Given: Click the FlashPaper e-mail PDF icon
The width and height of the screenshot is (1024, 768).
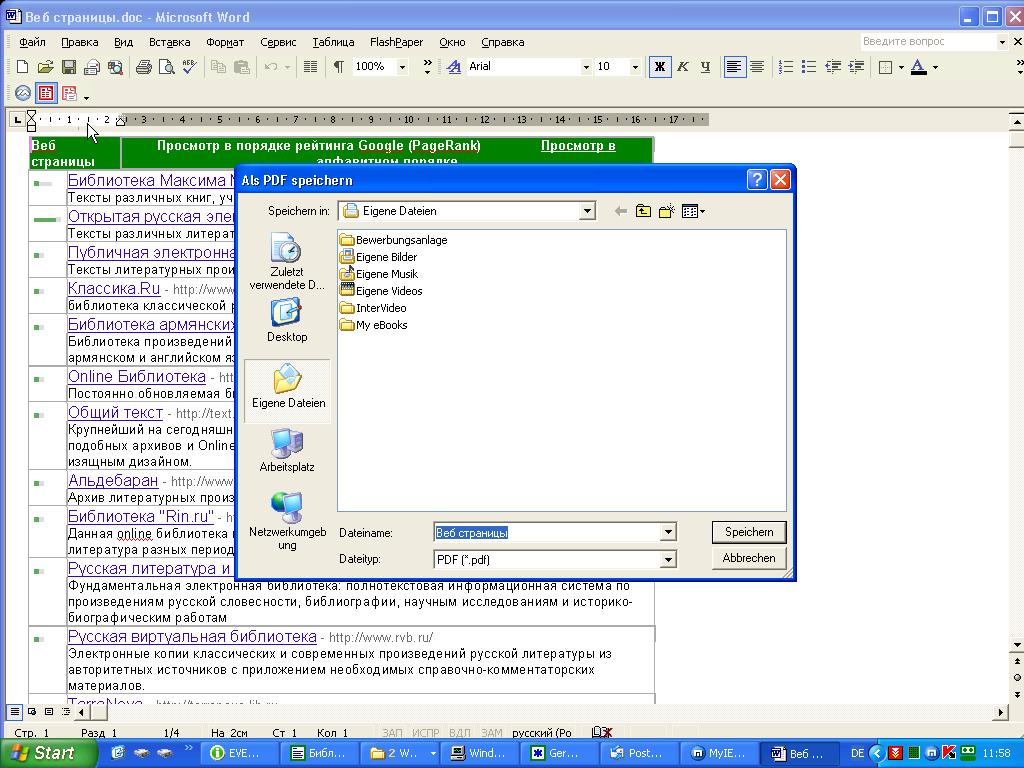Looking at the screenshot, I should [x=69, y=93].
